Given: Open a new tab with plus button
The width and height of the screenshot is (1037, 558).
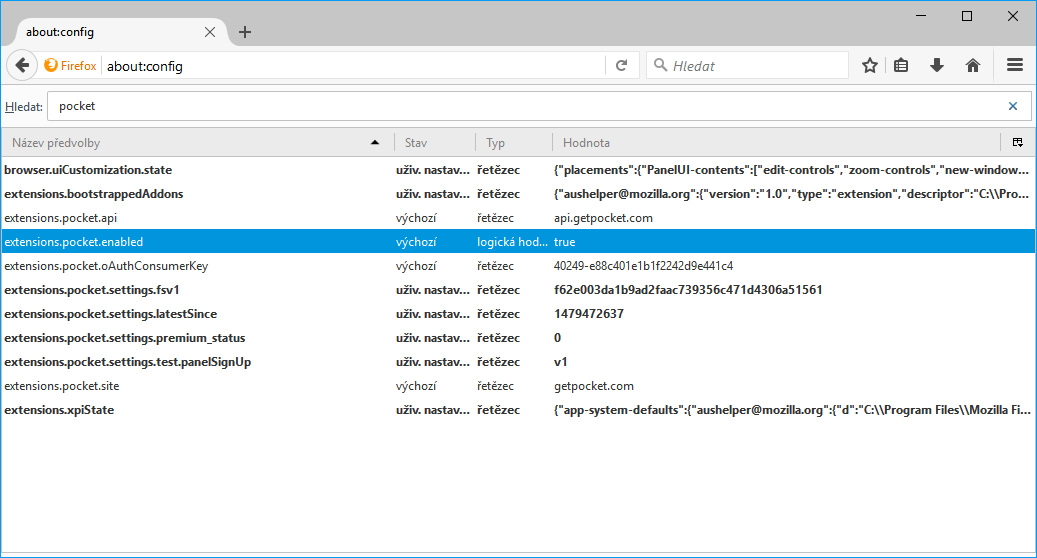Looking at the screenshot, I should 245,32.
